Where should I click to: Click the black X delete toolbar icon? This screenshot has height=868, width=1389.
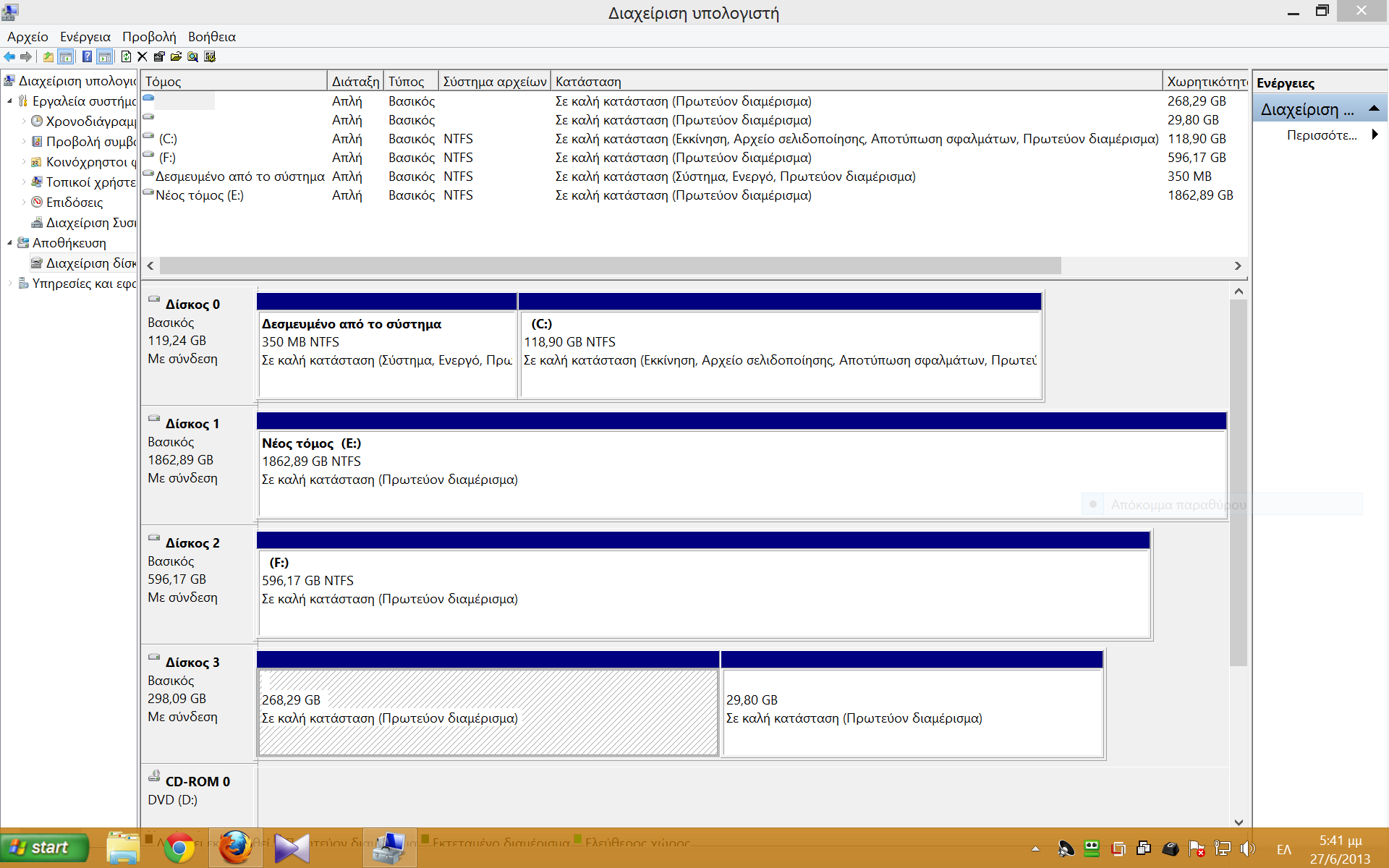(143, 56)
